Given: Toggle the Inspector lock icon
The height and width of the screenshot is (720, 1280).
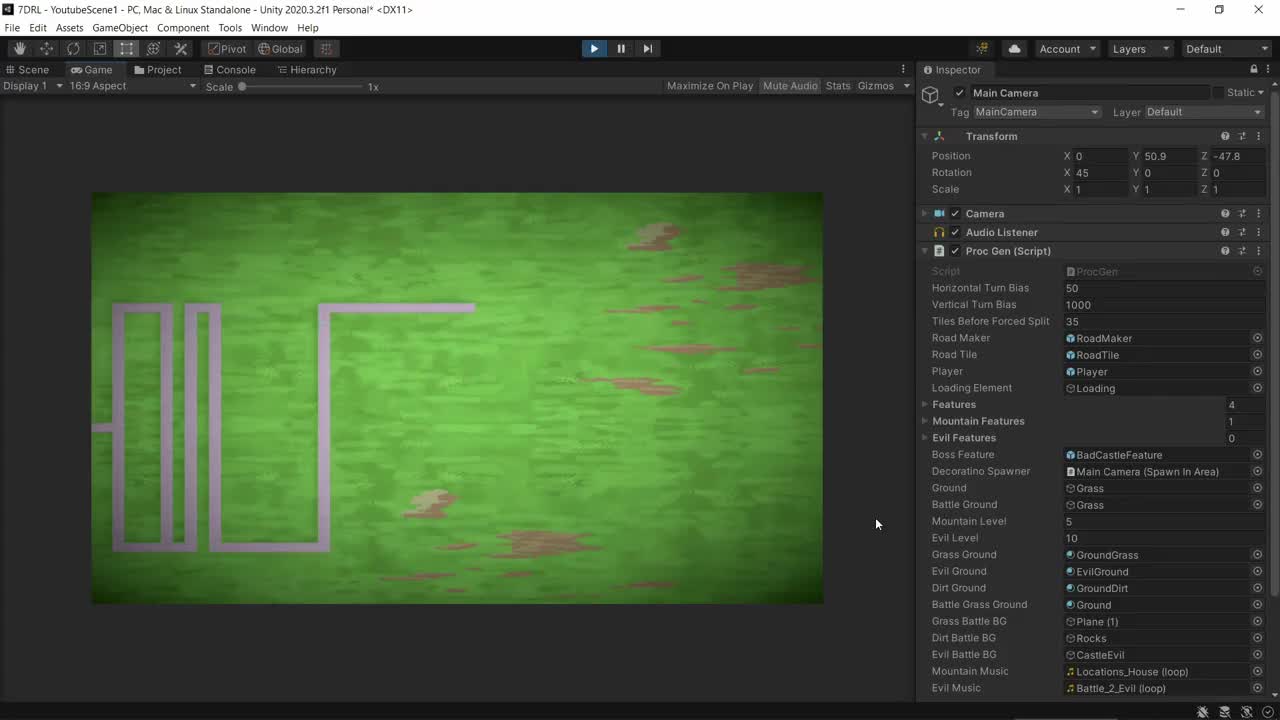Looking at the screenshot, I should click(x=1254, y=69).
